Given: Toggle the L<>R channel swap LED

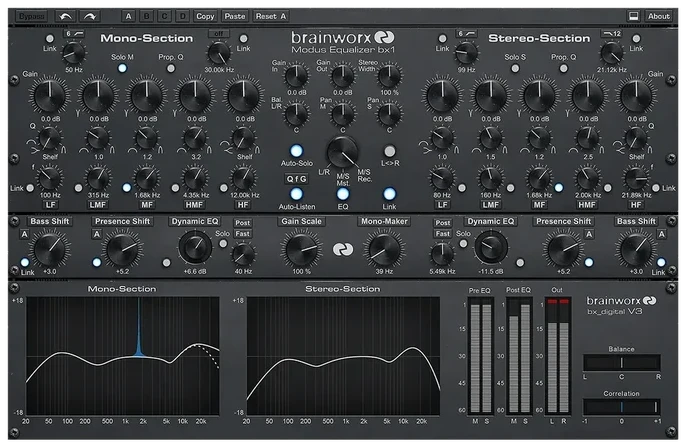Looking at the screenshot, I should [389, 151].
